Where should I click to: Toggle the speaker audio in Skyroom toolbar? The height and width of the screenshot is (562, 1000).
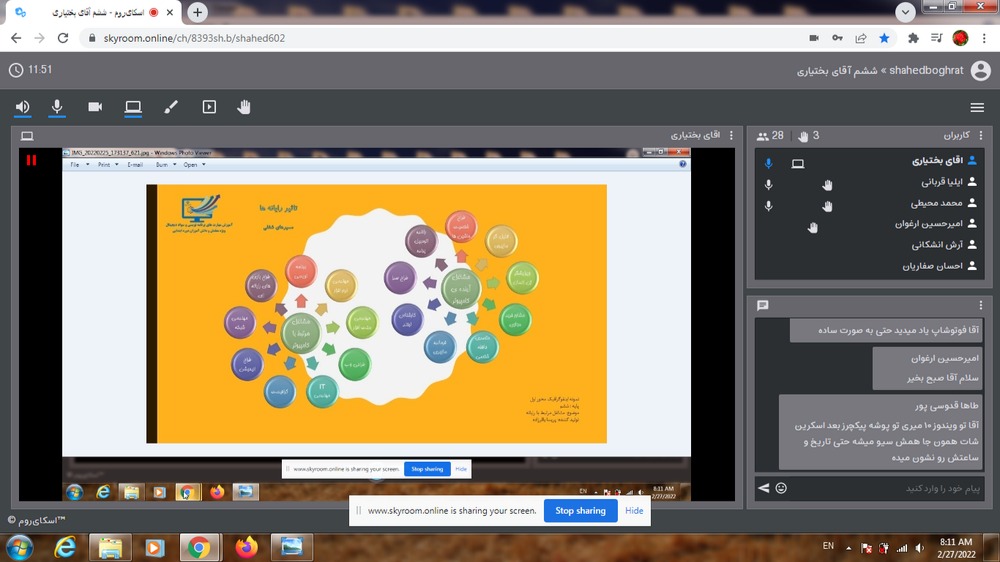22,107
